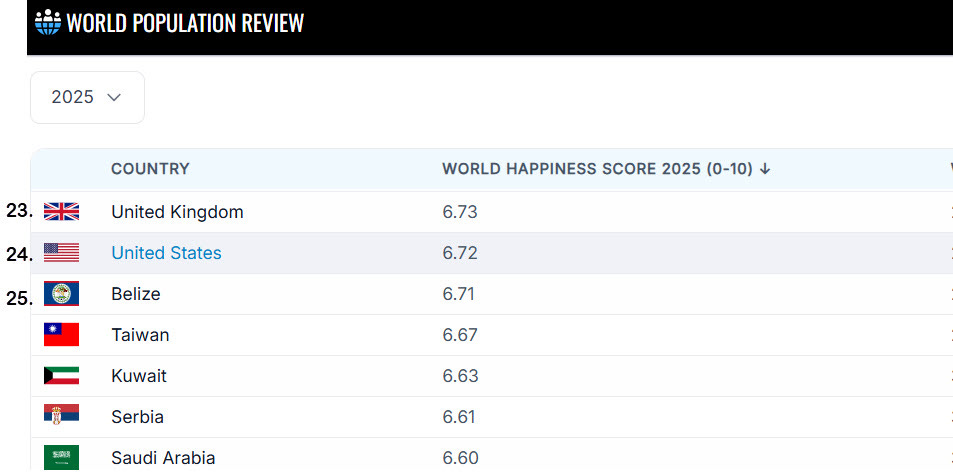Open the 2025 year dropdown
Screen dimensions: 953x474
(x=88, y=97)
